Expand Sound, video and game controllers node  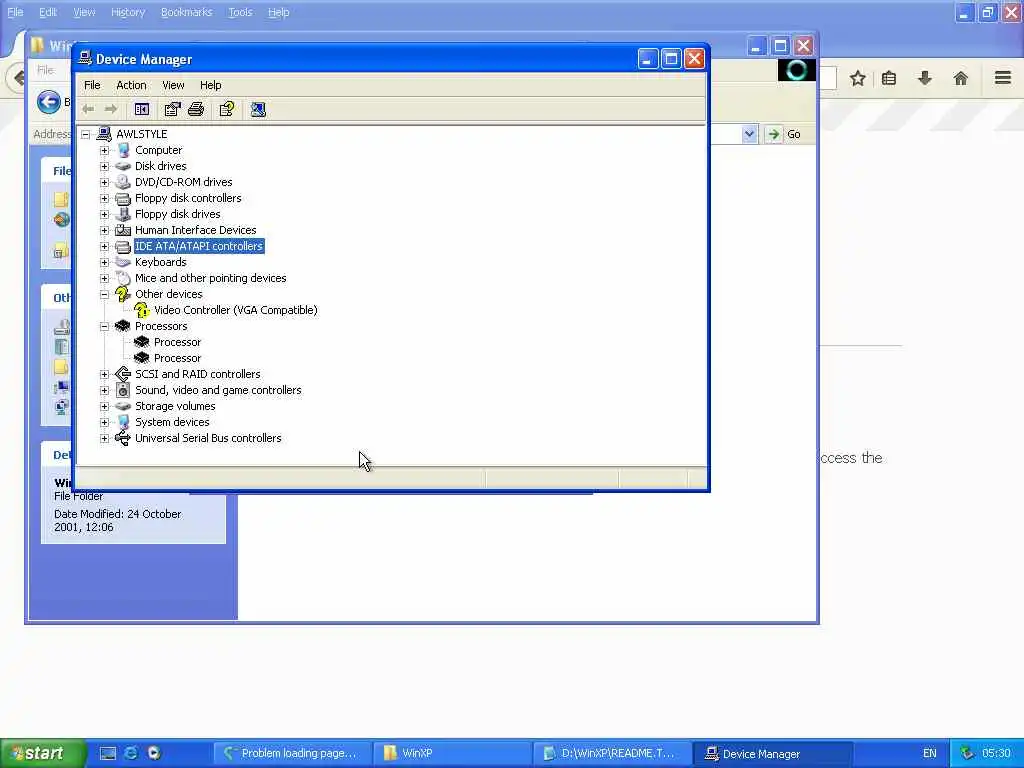pyautogui.click(x=104, y=390)
